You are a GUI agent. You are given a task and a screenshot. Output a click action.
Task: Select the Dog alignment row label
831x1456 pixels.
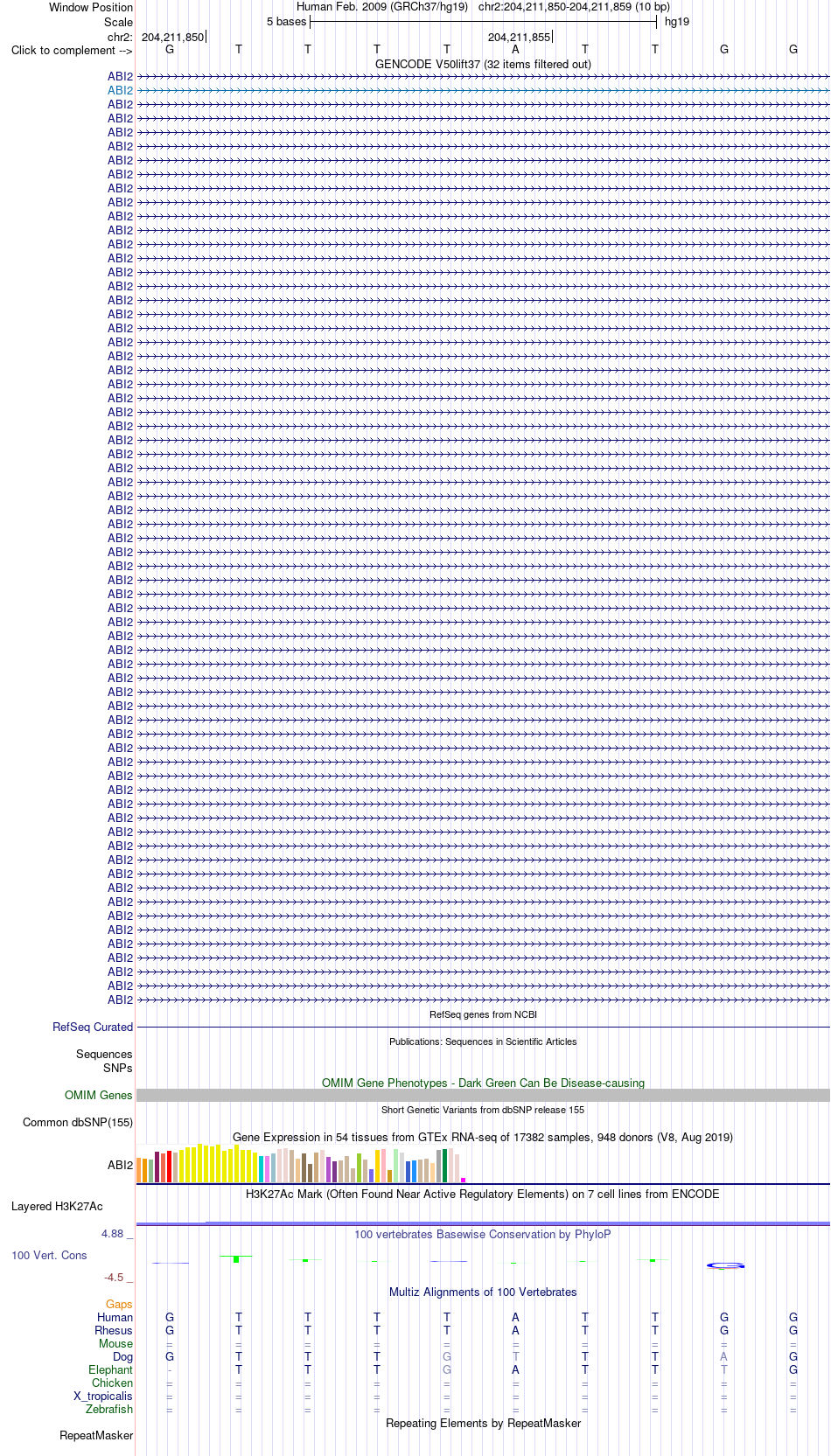(x=123, y=1356)
